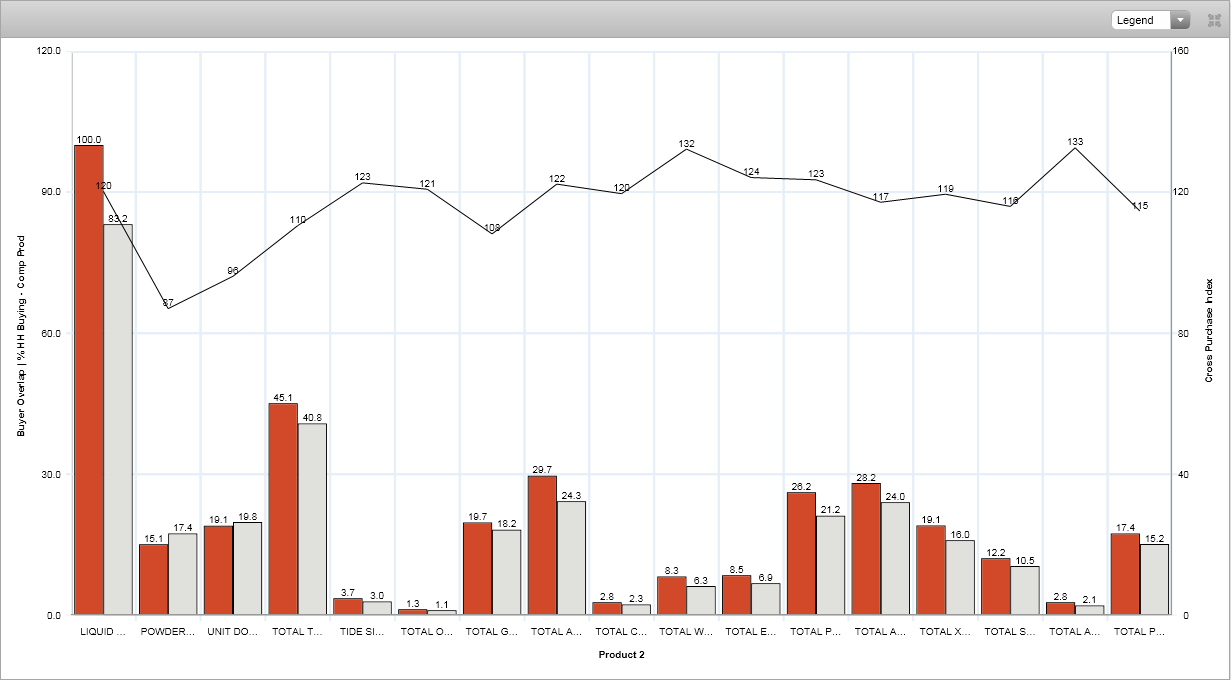Click the grey bar labeled 83.2

[x=118, y=420]
